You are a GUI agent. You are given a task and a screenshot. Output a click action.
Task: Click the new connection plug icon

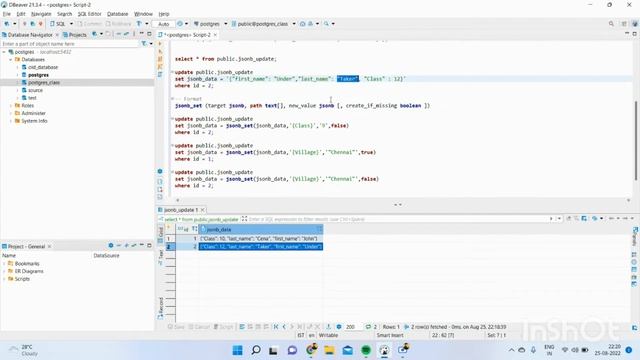coord(7,24)
